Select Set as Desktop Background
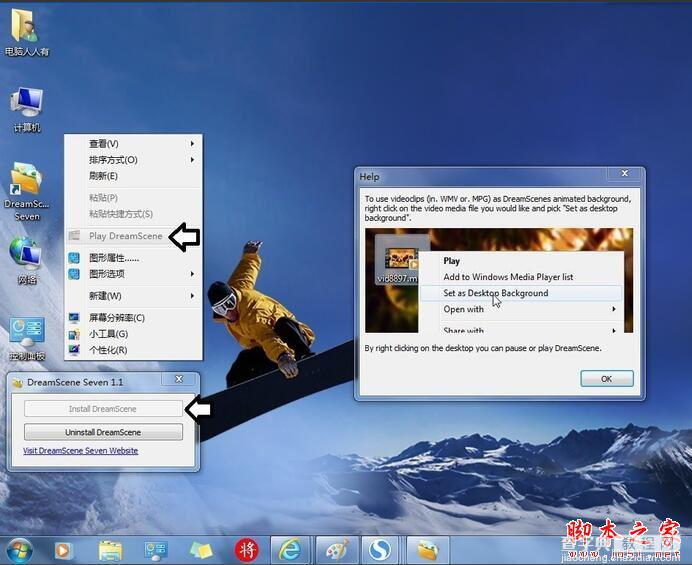 pyautogui.click(x=521, y=293)
